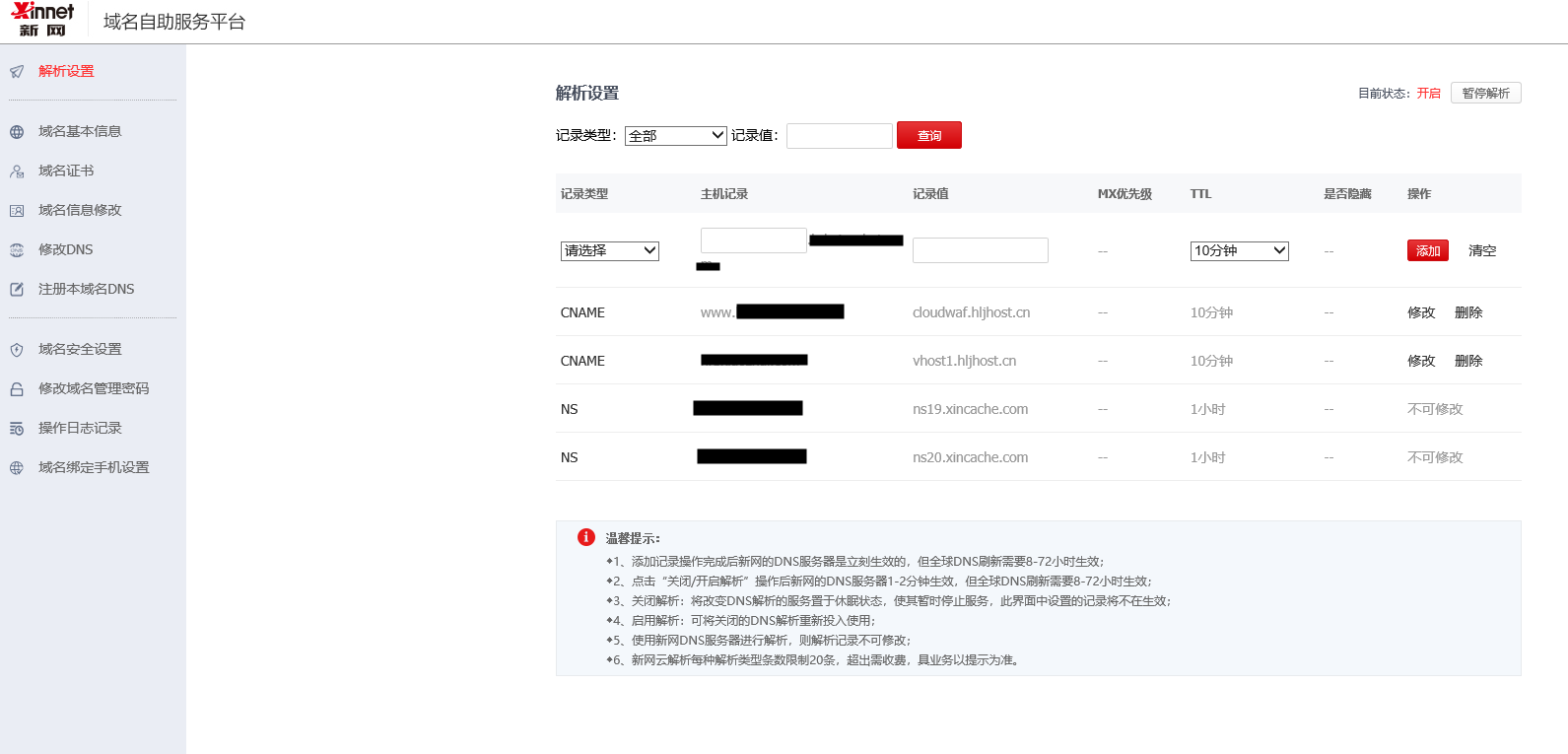
Task: Click the Xinnet 新网 logo
Action: (x=42, y=20)
